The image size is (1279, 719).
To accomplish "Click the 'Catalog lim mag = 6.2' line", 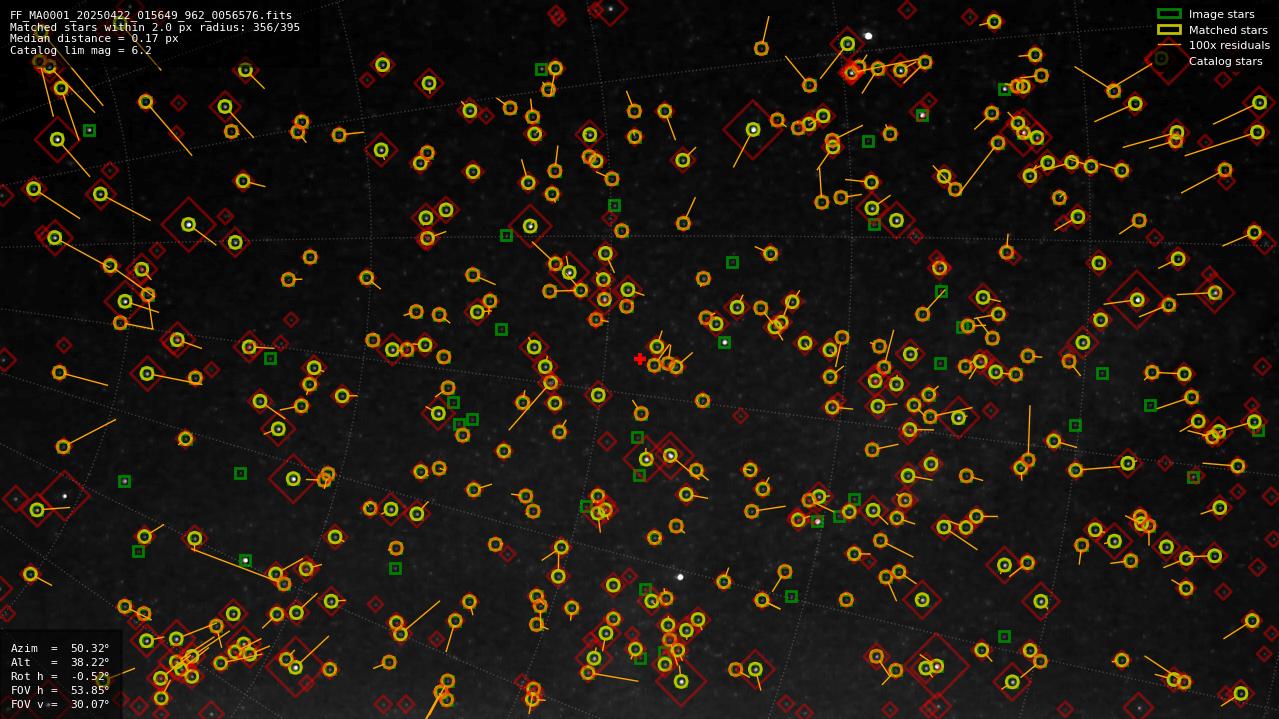I will 81,50.
